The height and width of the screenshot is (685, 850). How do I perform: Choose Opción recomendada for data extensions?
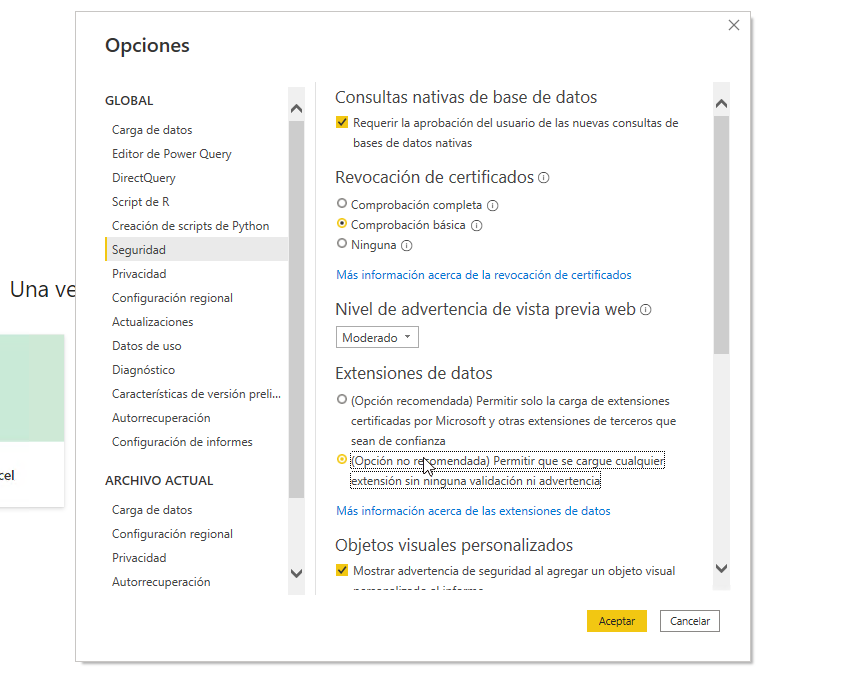(x=342, y=399)
